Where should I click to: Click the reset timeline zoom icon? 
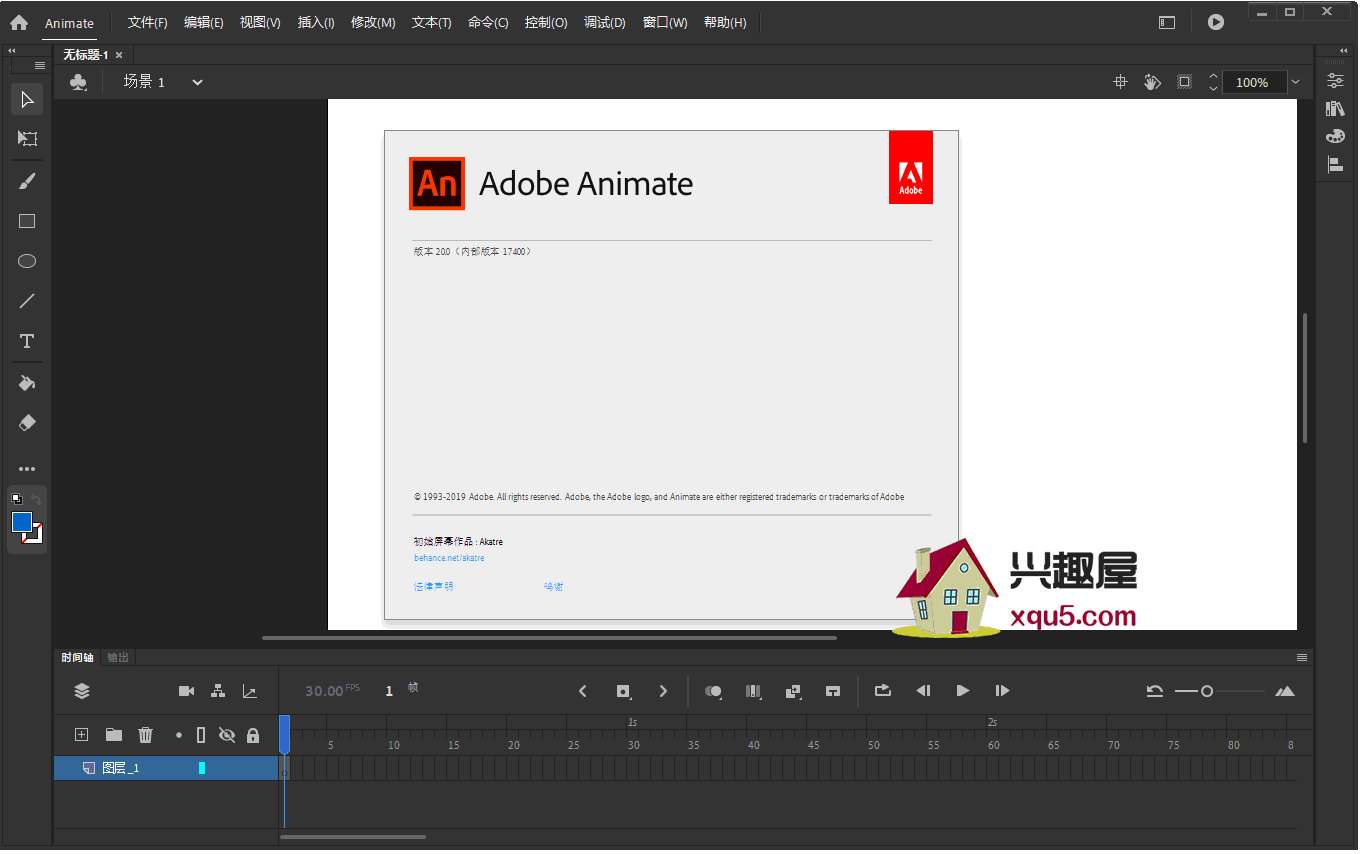[1155, 691]
